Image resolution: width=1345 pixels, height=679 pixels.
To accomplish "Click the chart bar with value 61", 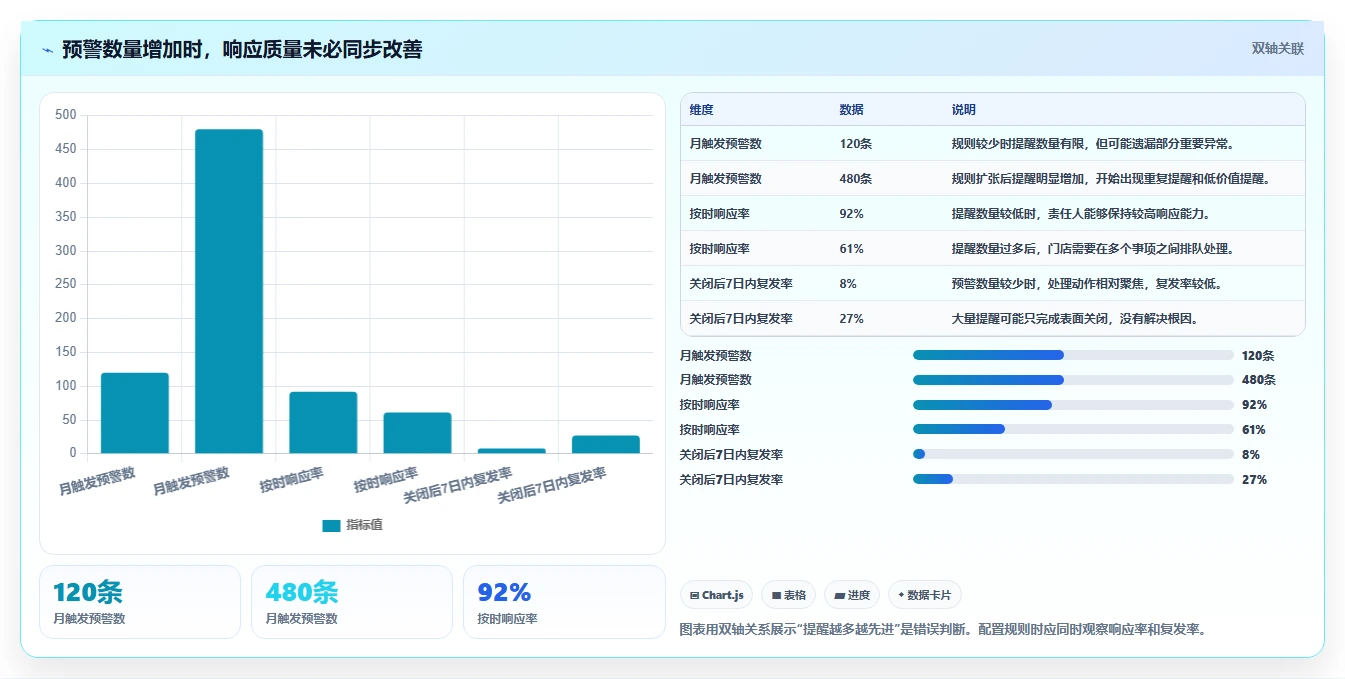I will [417, 433].
